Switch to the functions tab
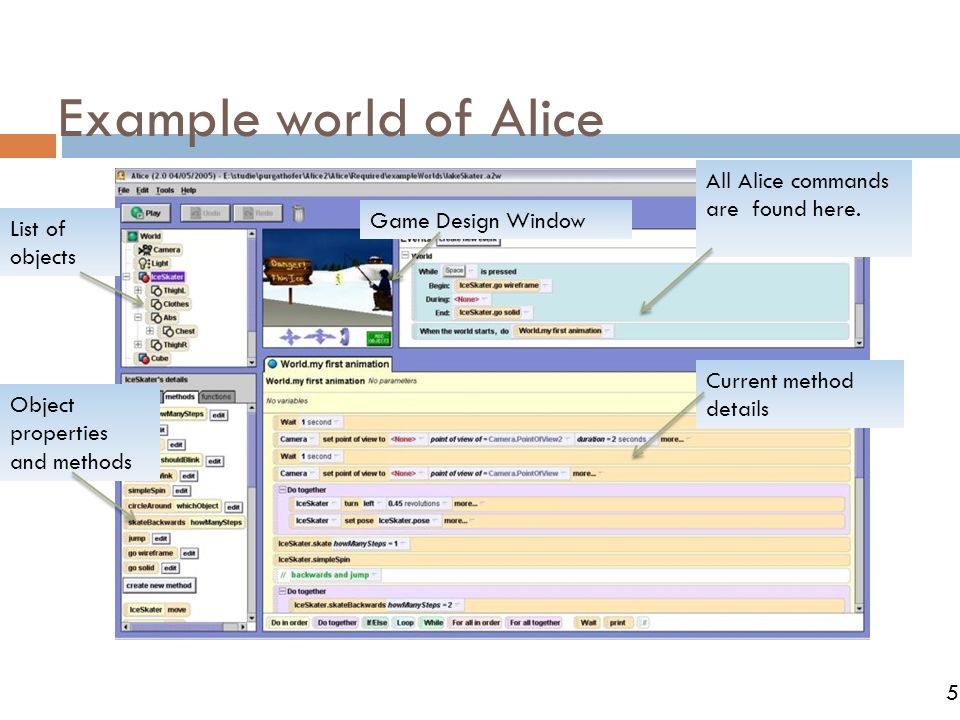The height and width of the screenshot is (720, 960). click(217, 397)
